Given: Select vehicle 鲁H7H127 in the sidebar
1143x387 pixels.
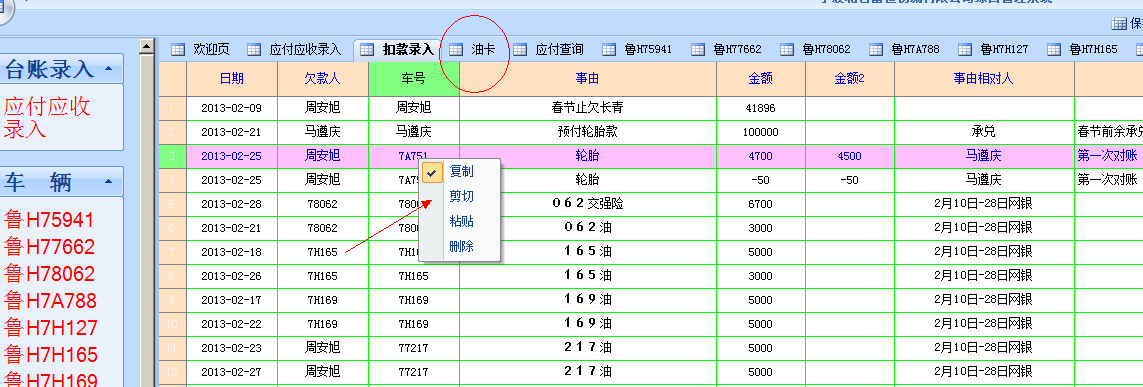Looking at the screenshot, I should 51,328.
